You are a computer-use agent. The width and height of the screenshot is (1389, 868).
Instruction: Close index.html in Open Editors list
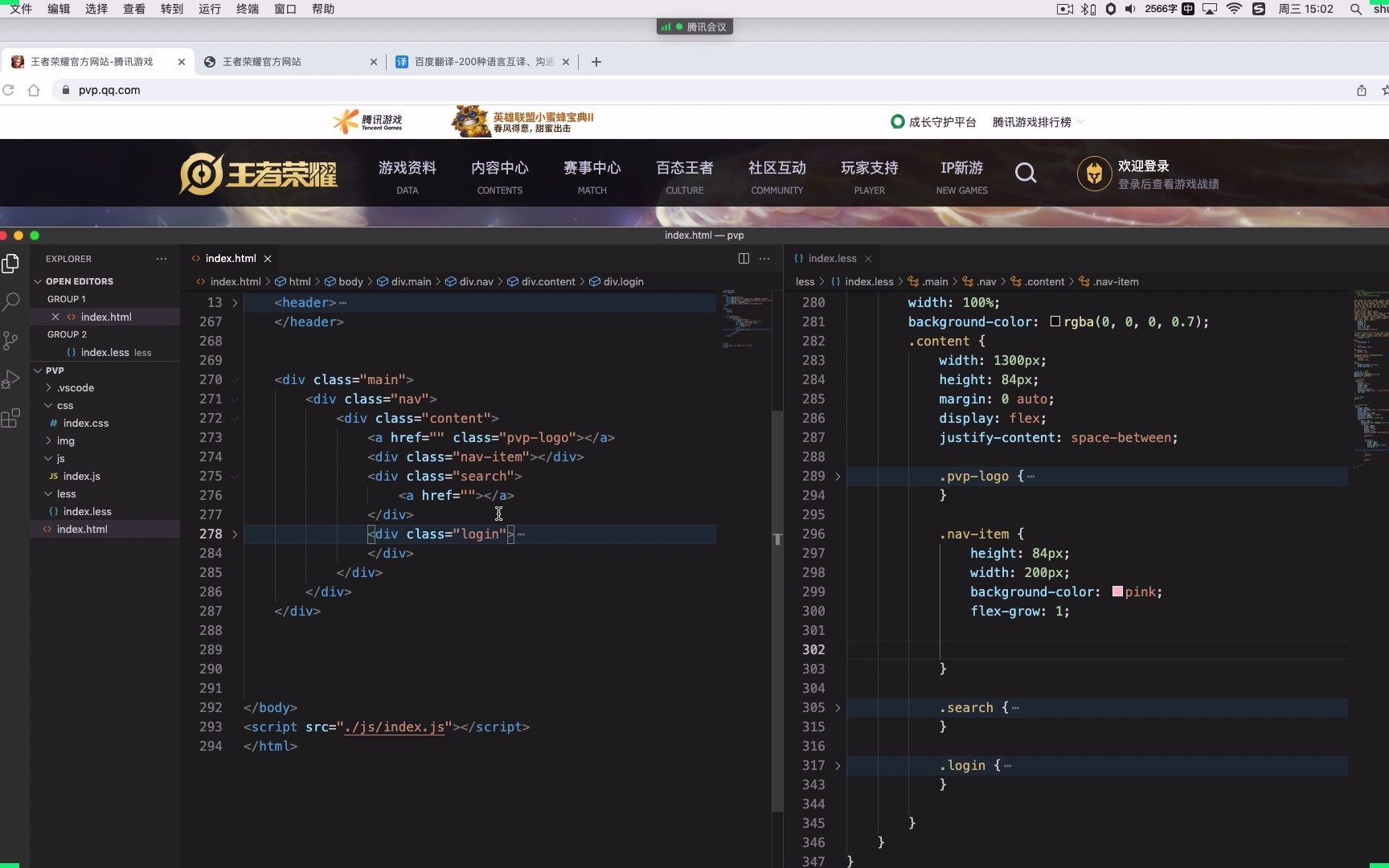[x=55, y=317]
